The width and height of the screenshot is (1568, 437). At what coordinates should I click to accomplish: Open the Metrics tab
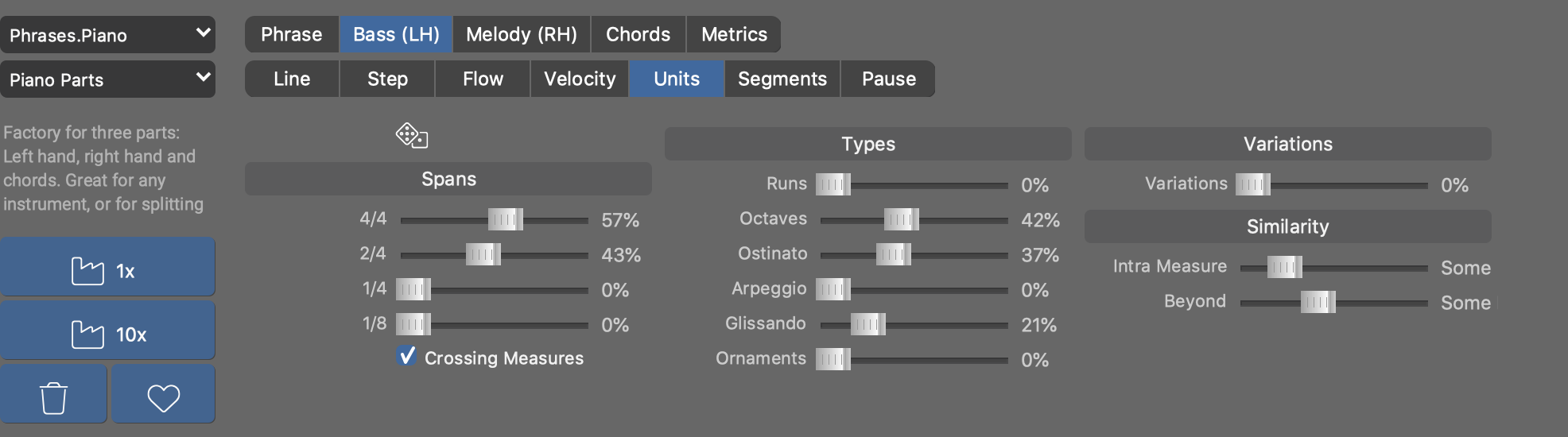(x=734, y=35)
